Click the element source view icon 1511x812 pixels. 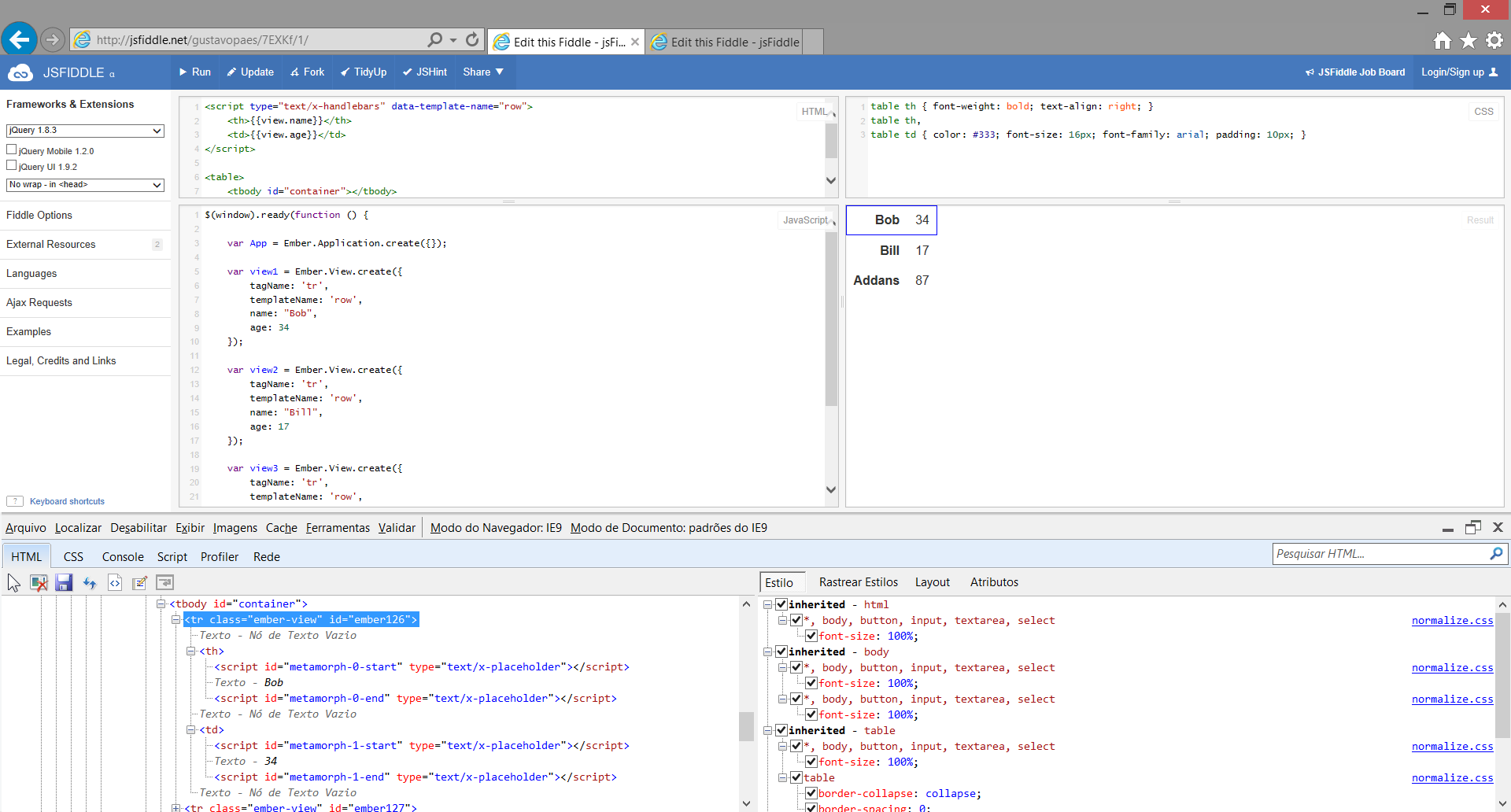point(115,582)
